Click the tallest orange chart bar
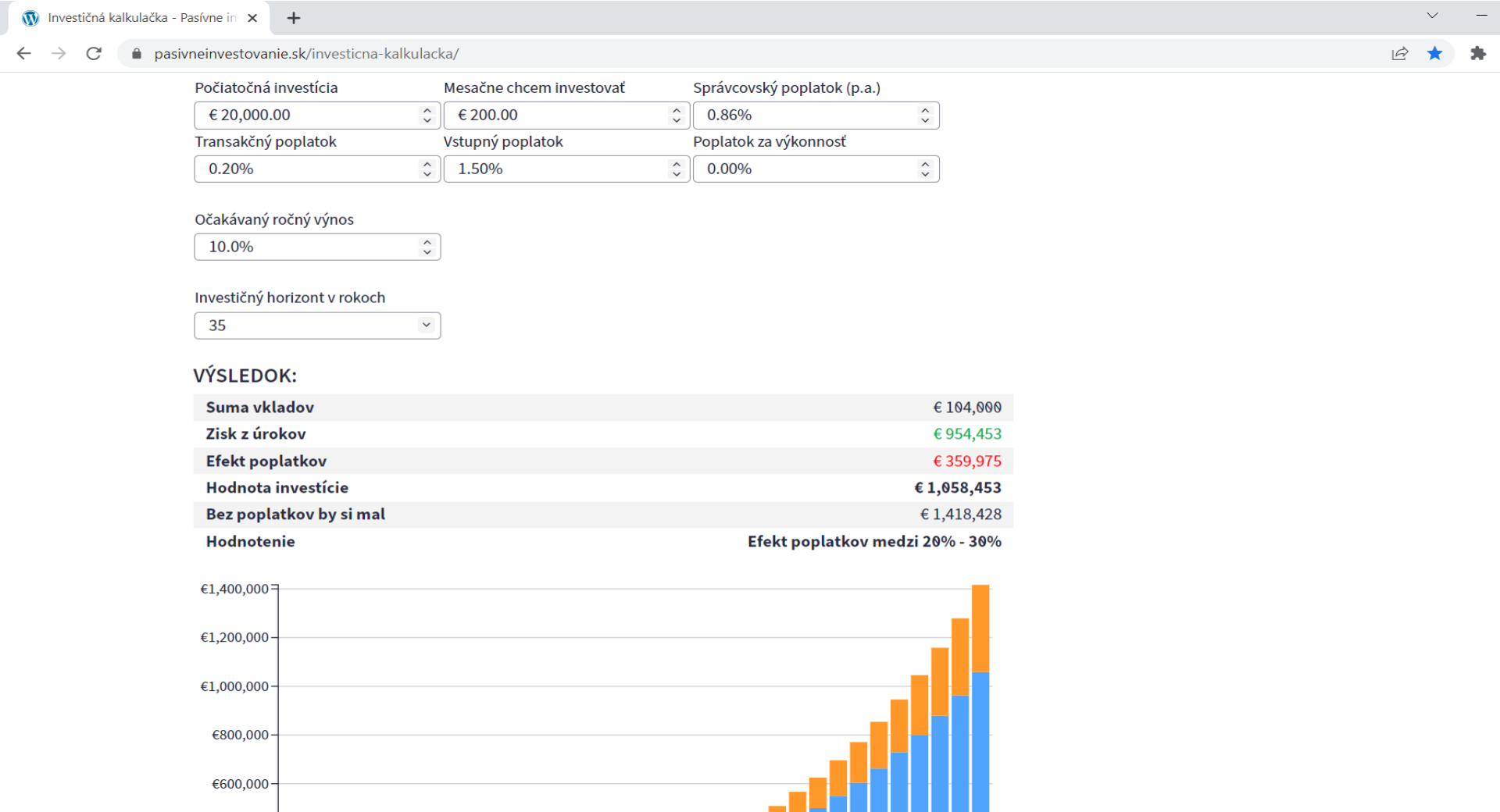The width and height of the screenshot is (1500, 812). coord(980,629)
